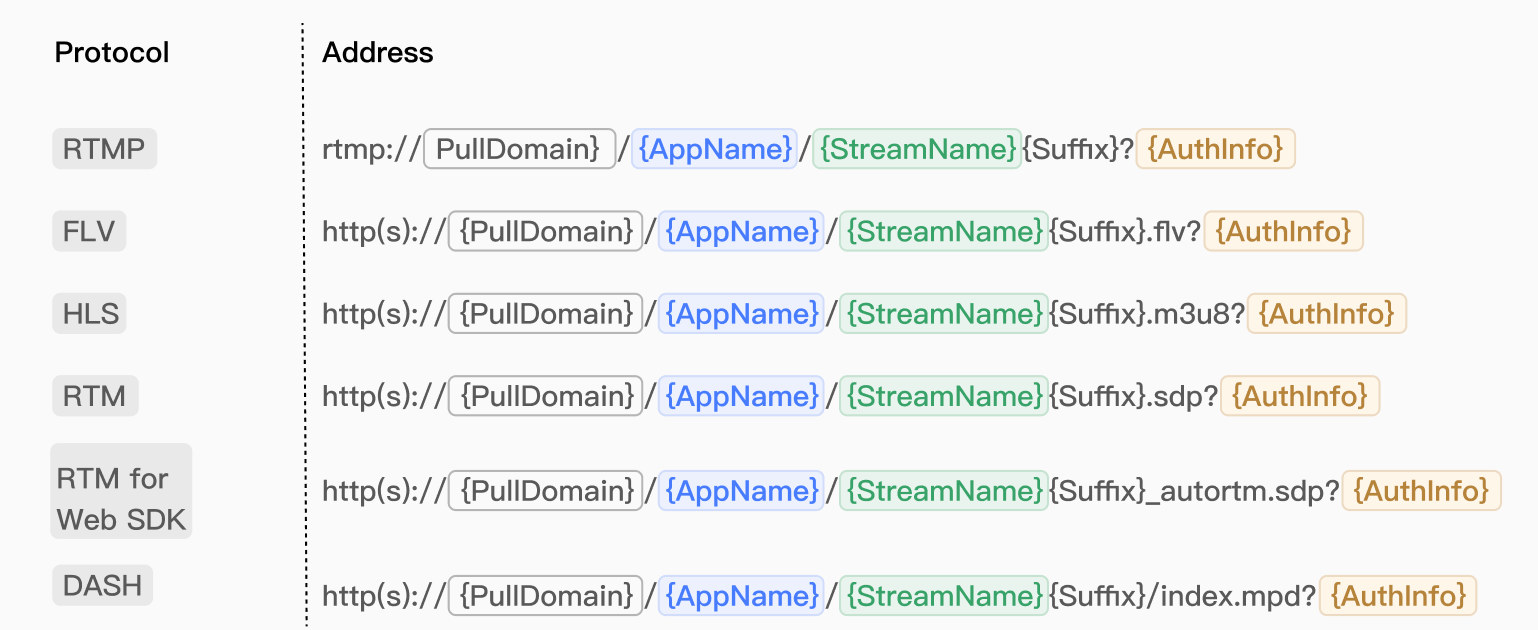Select {PullDomain} in the DASH address

pyautogui.click(x=546, y=596)
